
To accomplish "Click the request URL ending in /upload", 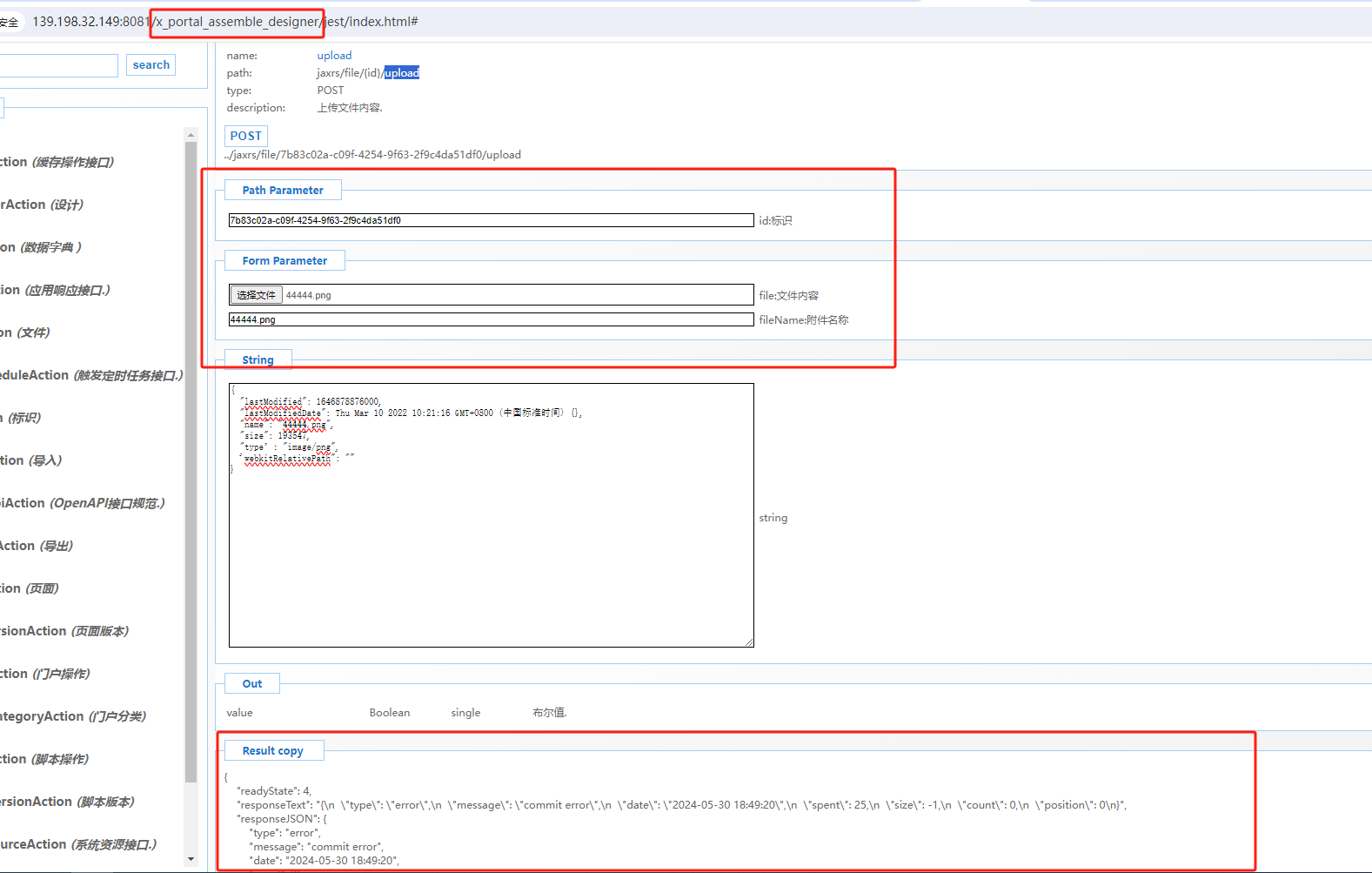I will 372,155.
